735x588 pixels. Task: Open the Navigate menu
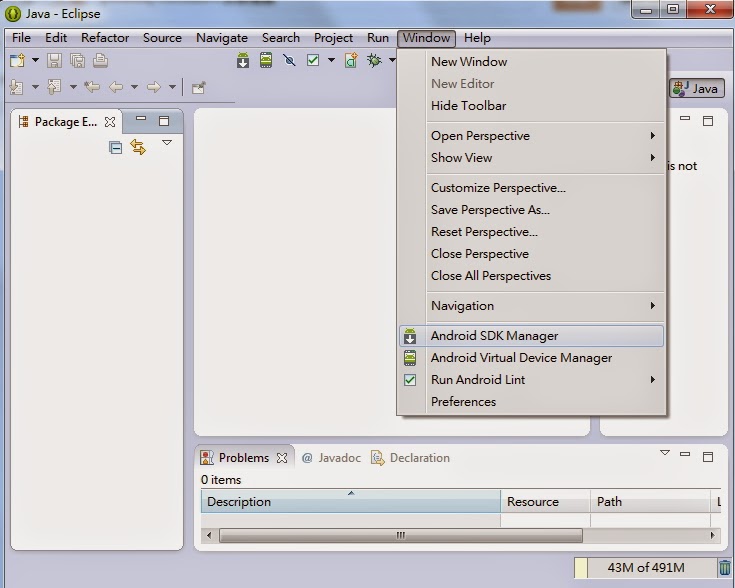tap(222, 38)
